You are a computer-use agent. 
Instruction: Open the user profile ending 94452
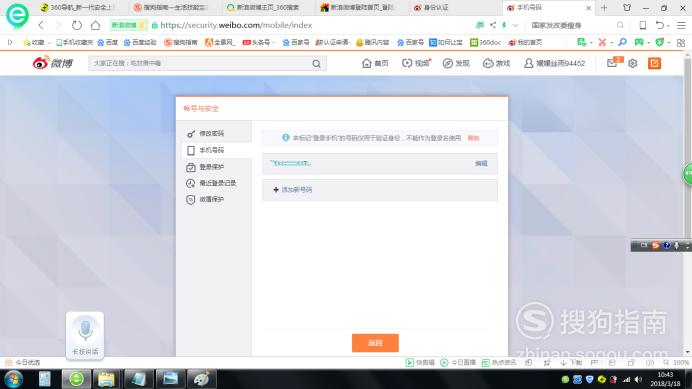click(554, 64)
